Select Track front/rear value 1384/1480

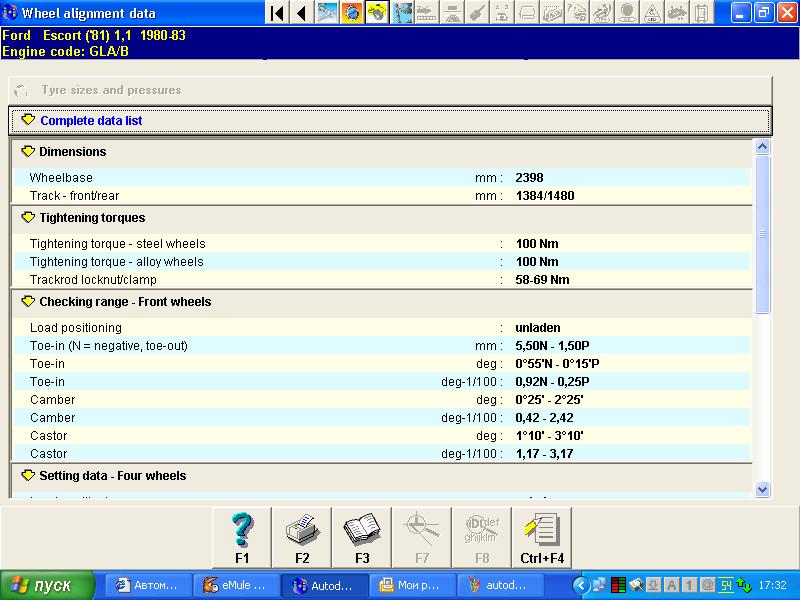point(545,195)
